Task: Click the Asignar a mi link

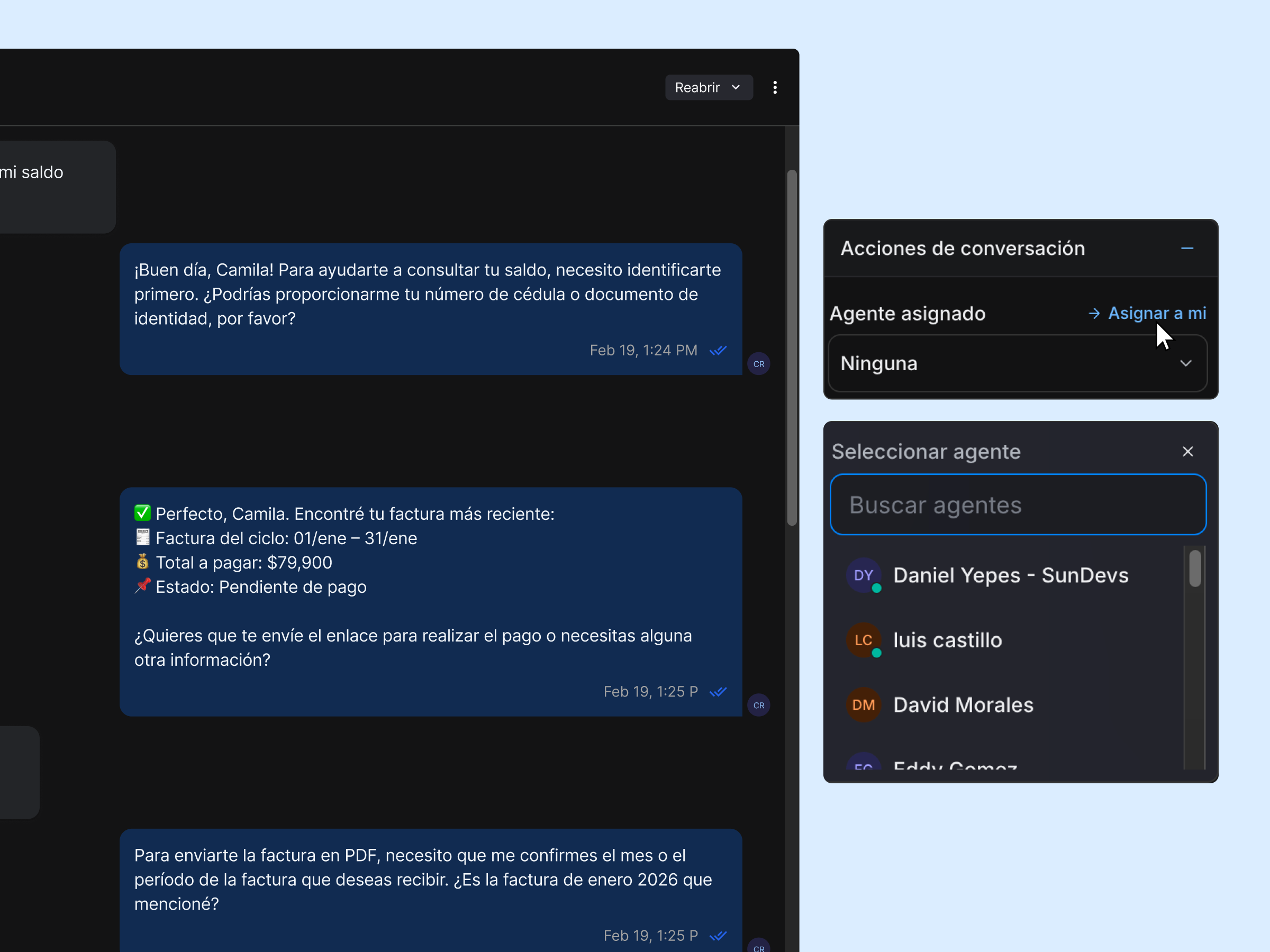Action: point(1156,313)
